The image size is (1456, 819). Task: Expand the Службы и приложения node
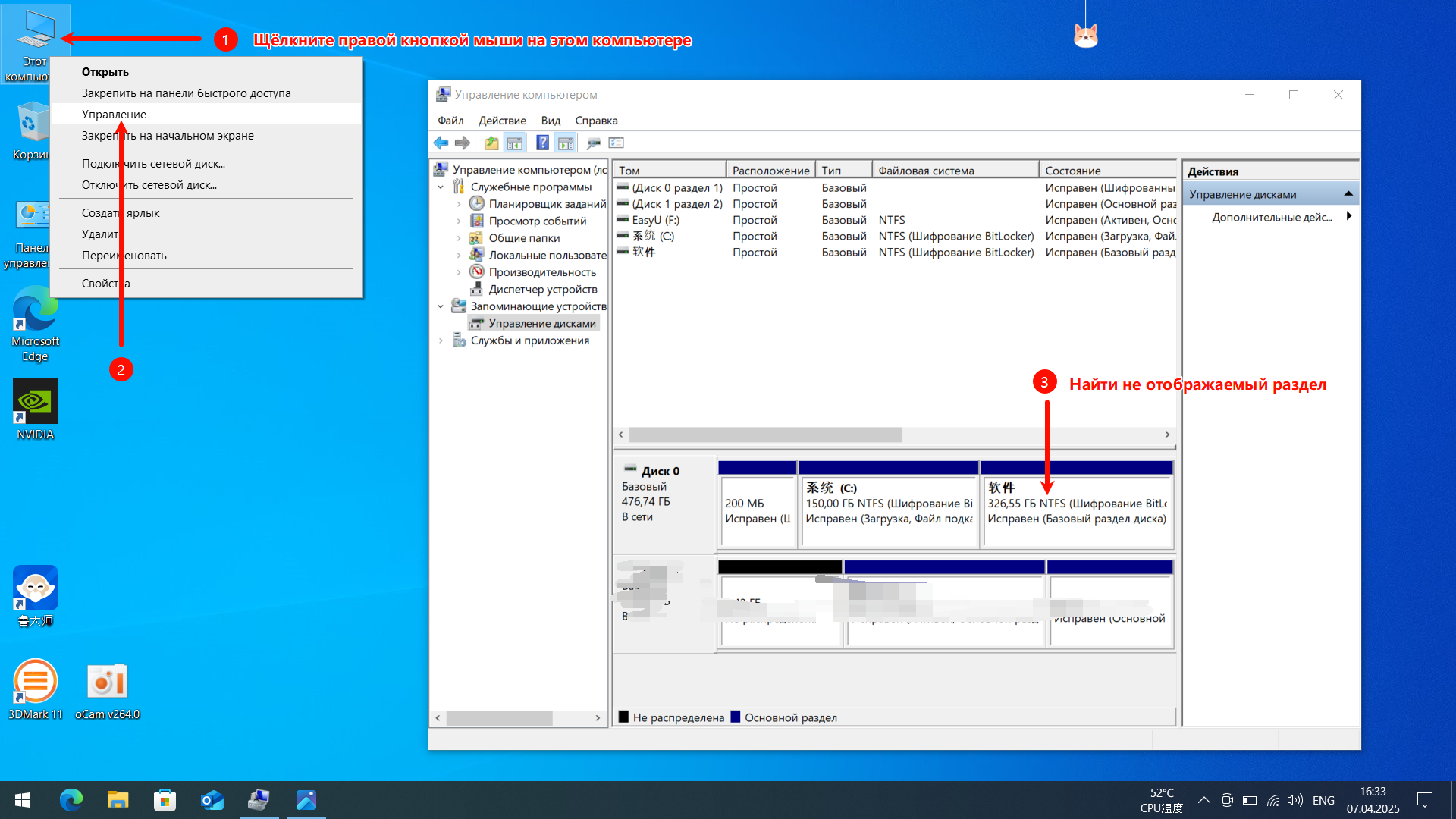441,340
